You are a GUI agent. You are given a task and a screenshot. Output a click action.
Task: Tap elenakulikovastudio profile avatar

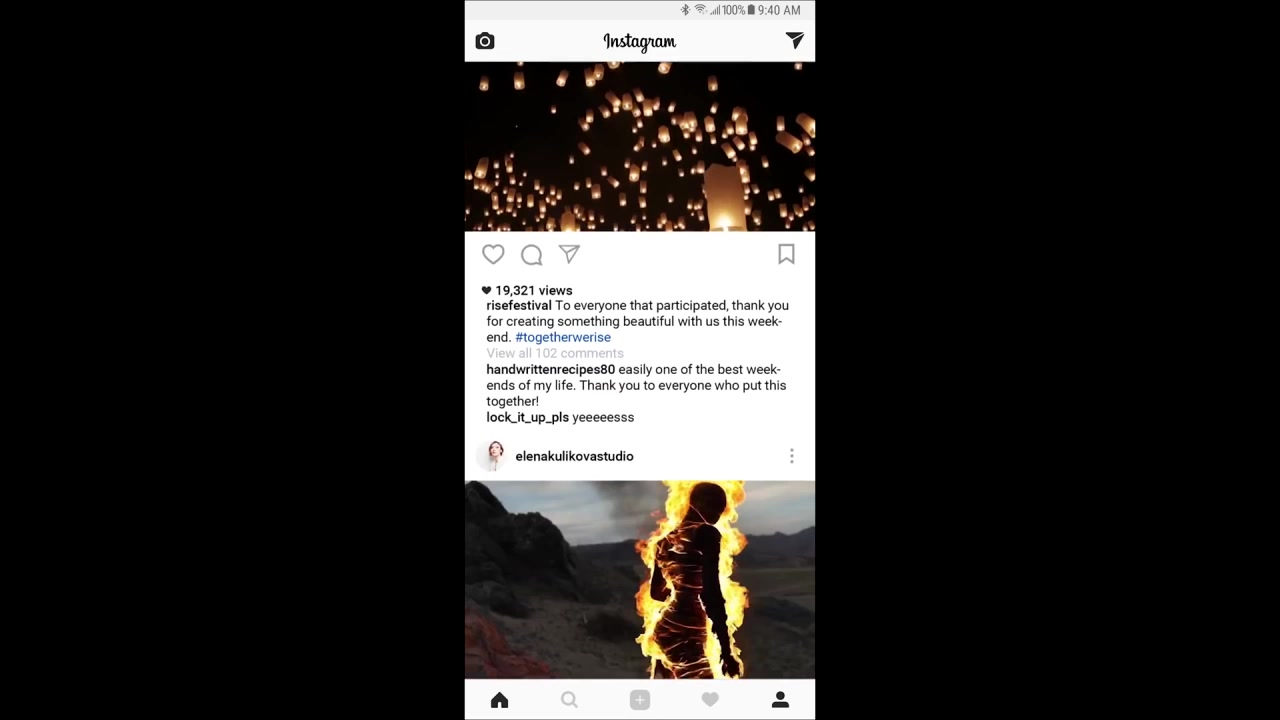coord(495,456)
